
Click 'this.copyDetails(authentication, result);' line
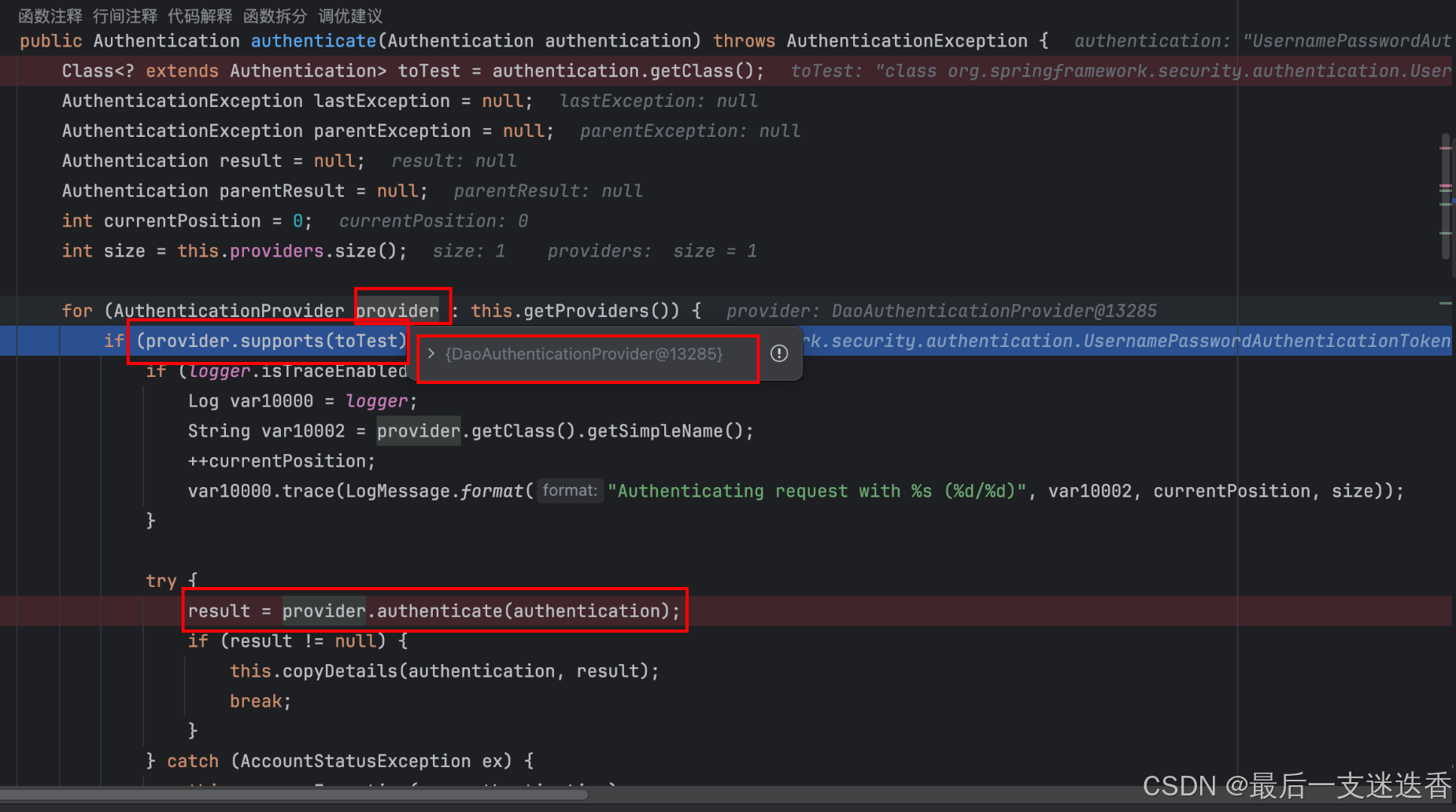point(445,671)
